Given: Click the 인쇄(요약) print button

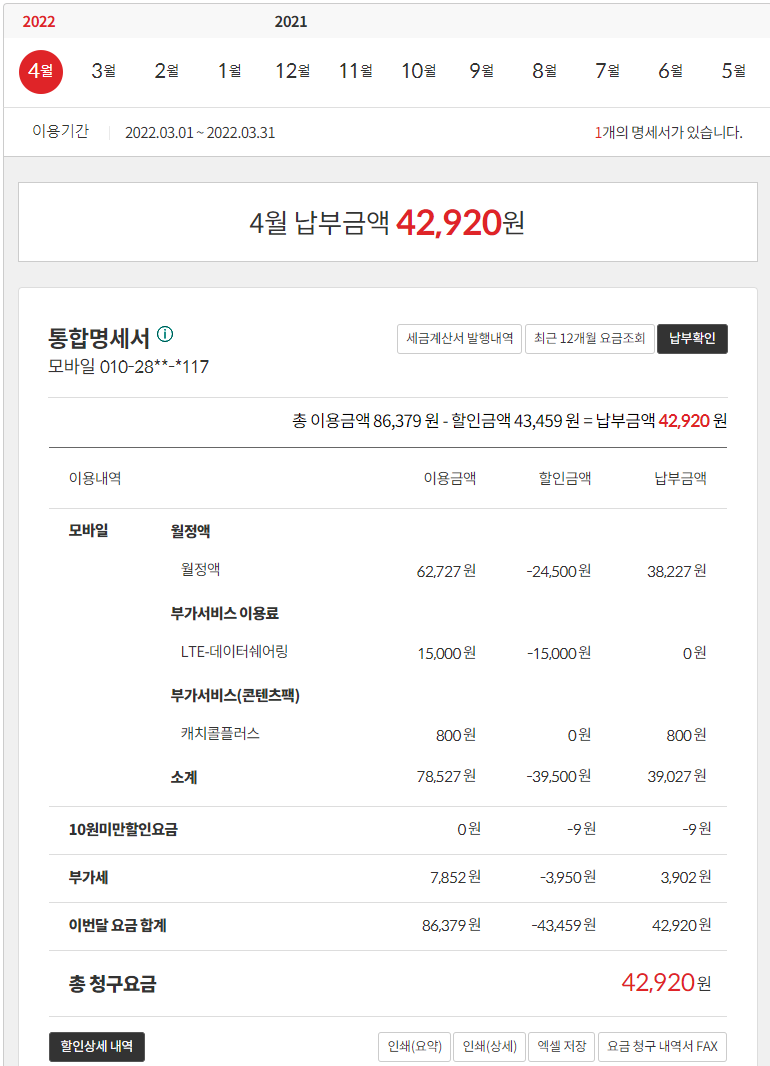Looking at the screenshot, I should tap(414, 1047).
